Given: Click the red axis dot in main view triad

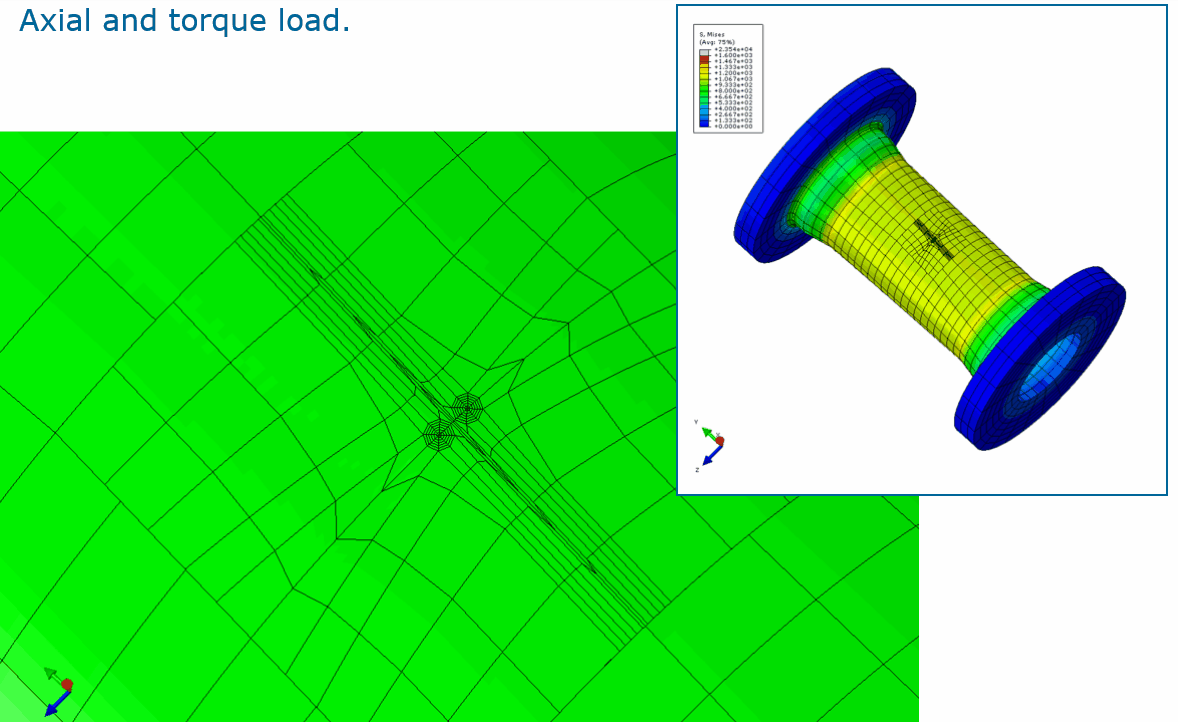Looking at the screenshot, I should pyautogui.click(x=67, y=685).
